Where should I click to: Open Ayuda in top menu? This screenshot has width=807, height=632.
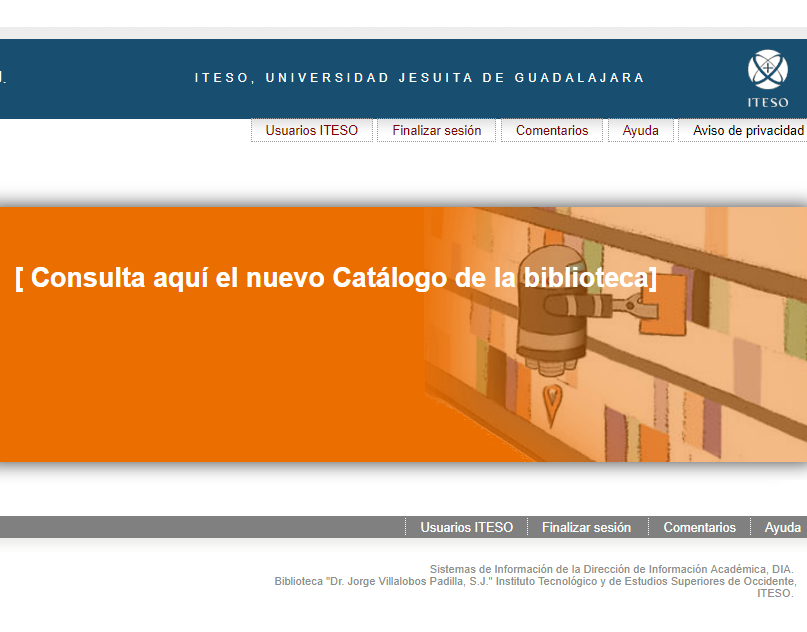coord(640,130)
